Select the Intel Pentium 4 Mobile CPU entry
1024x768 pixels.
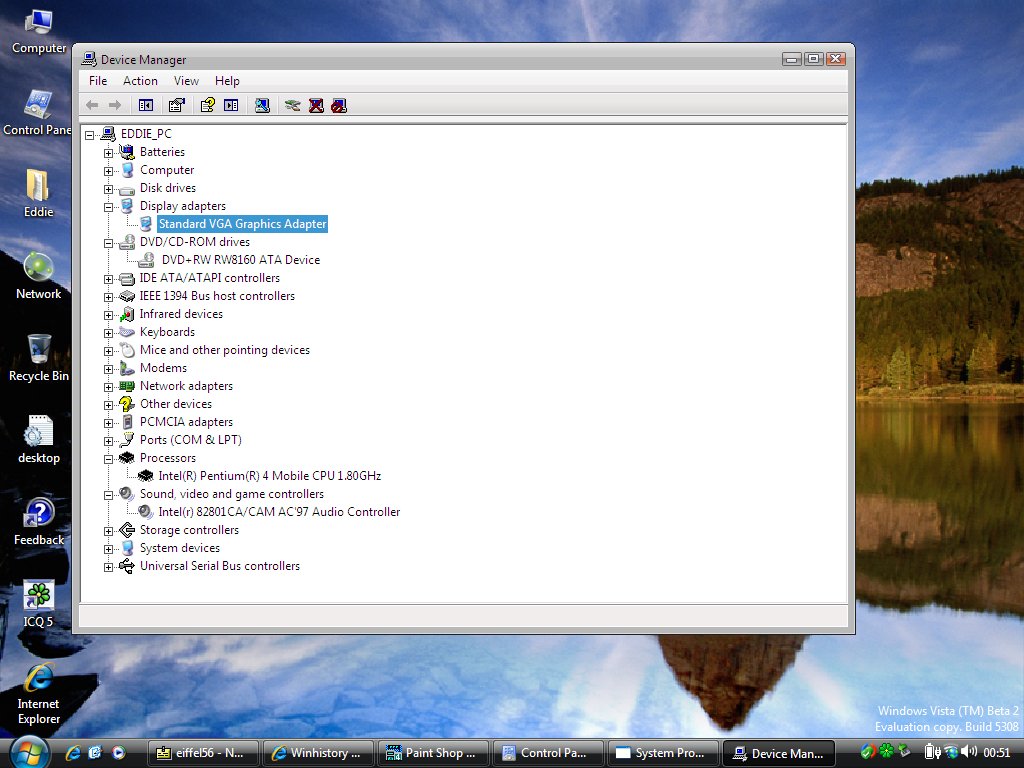270,476
